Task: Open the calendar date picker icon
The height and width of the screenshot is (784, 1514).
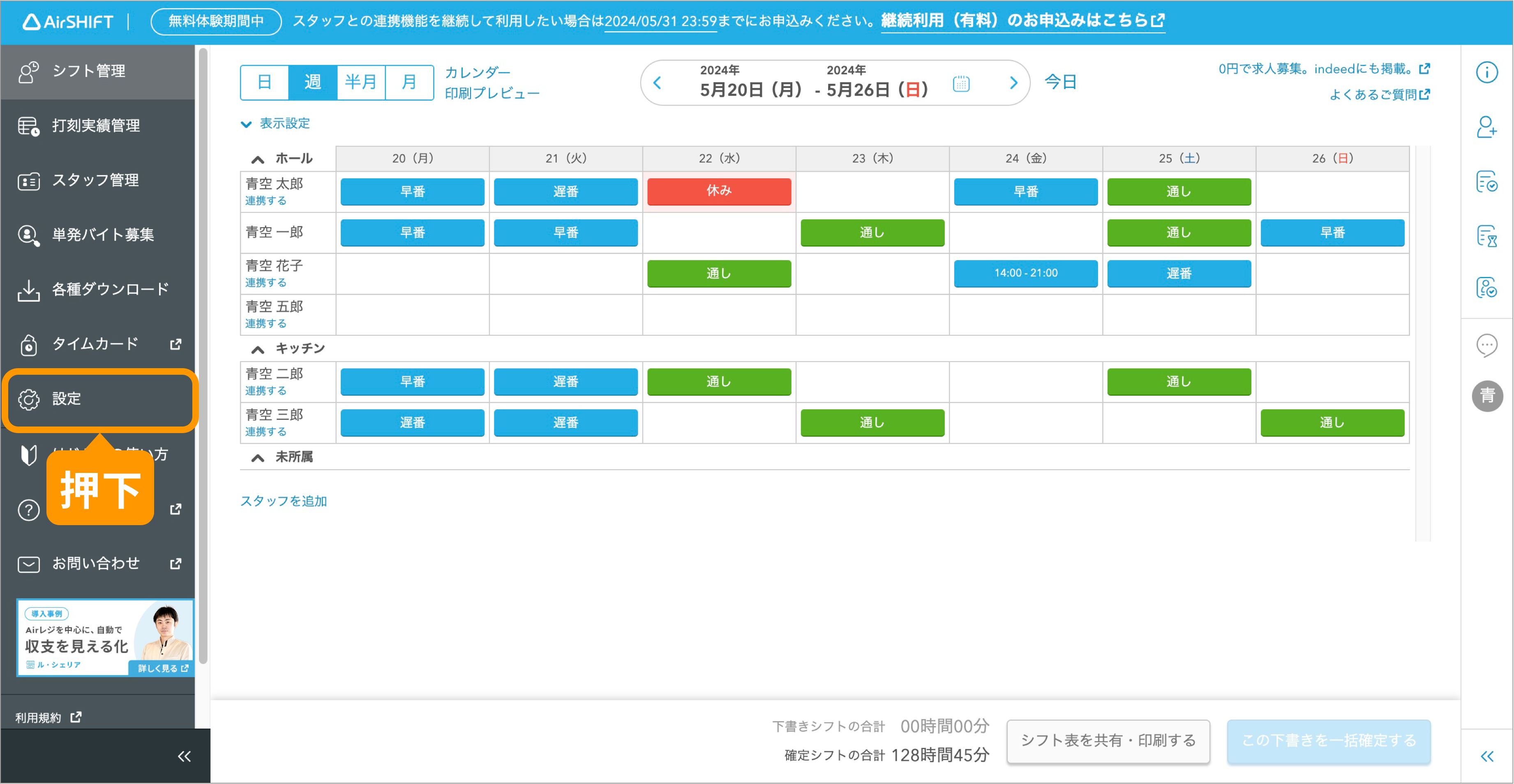Action: click(961, 83)
